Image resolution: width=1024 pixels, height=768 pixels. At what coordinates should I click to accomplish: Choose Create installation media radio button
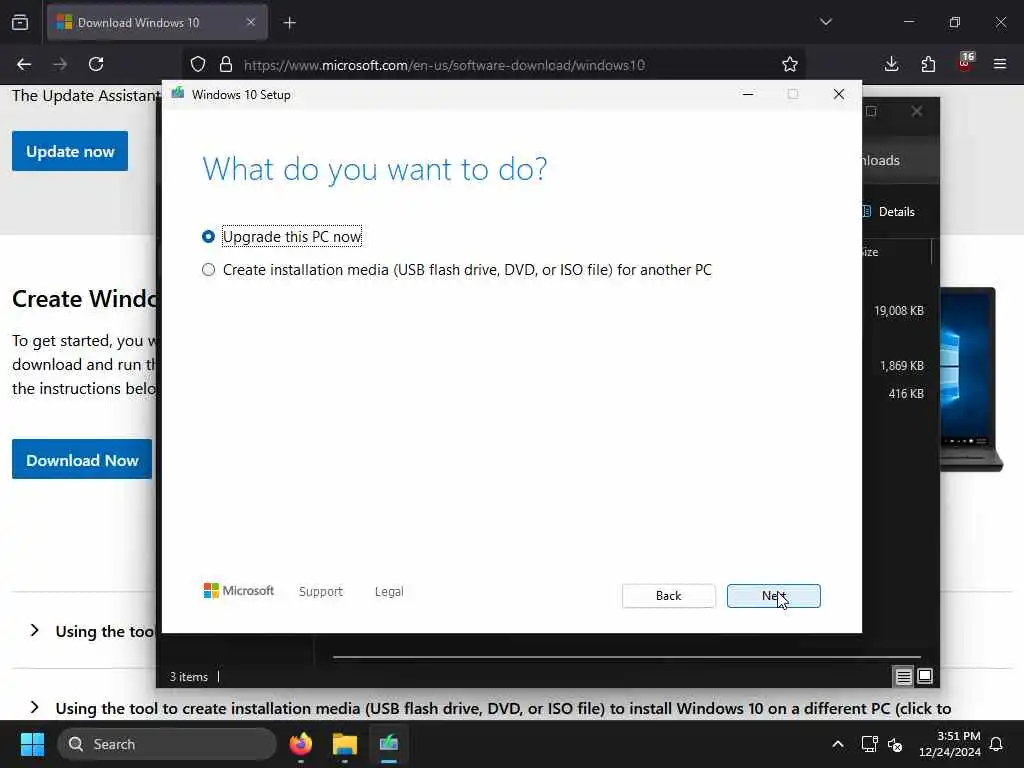208,270
